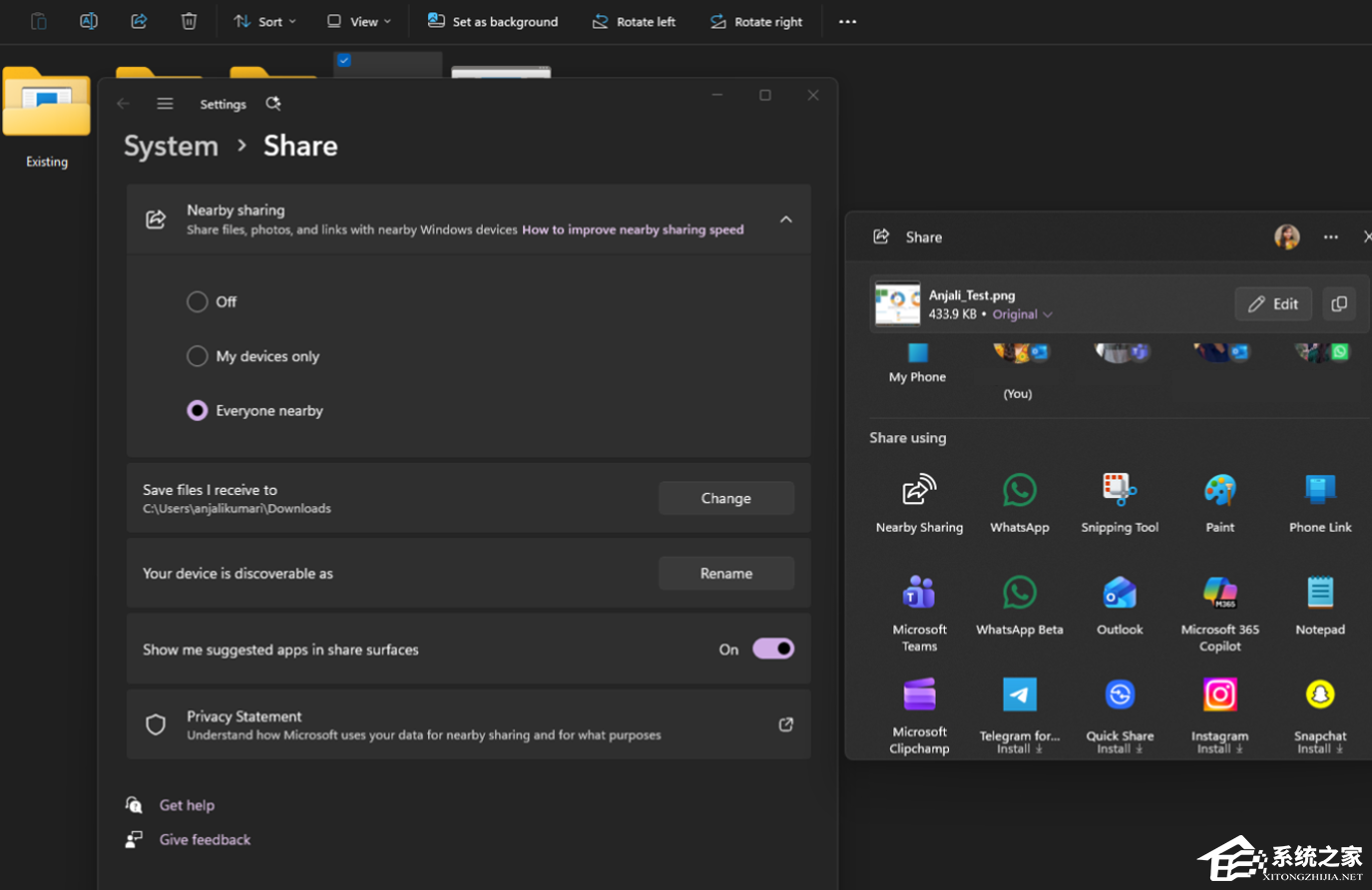Open Privacy Statement external link icon

[x=786, y=724]
